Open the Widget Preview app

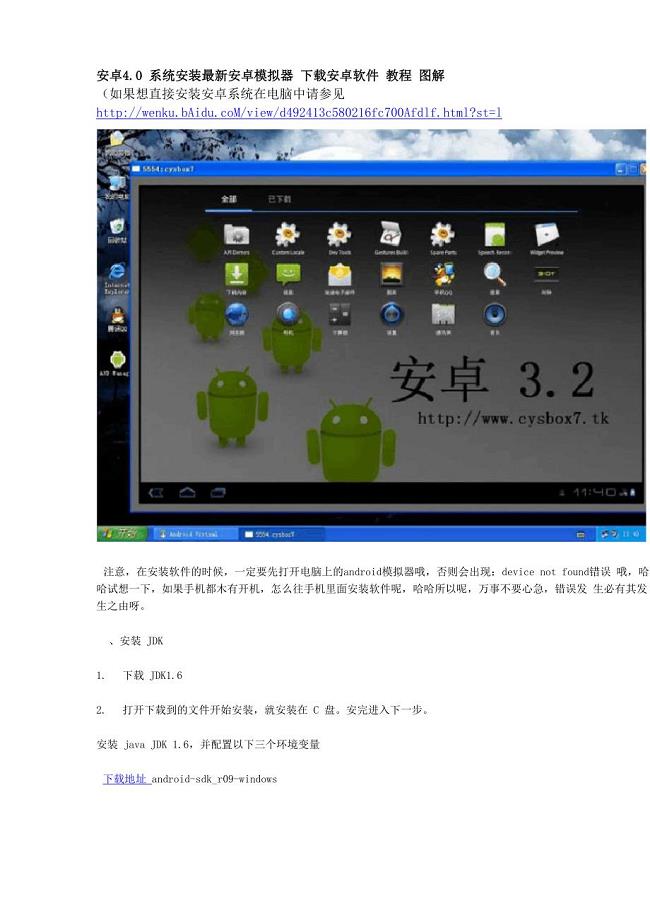tap(546, 236)
